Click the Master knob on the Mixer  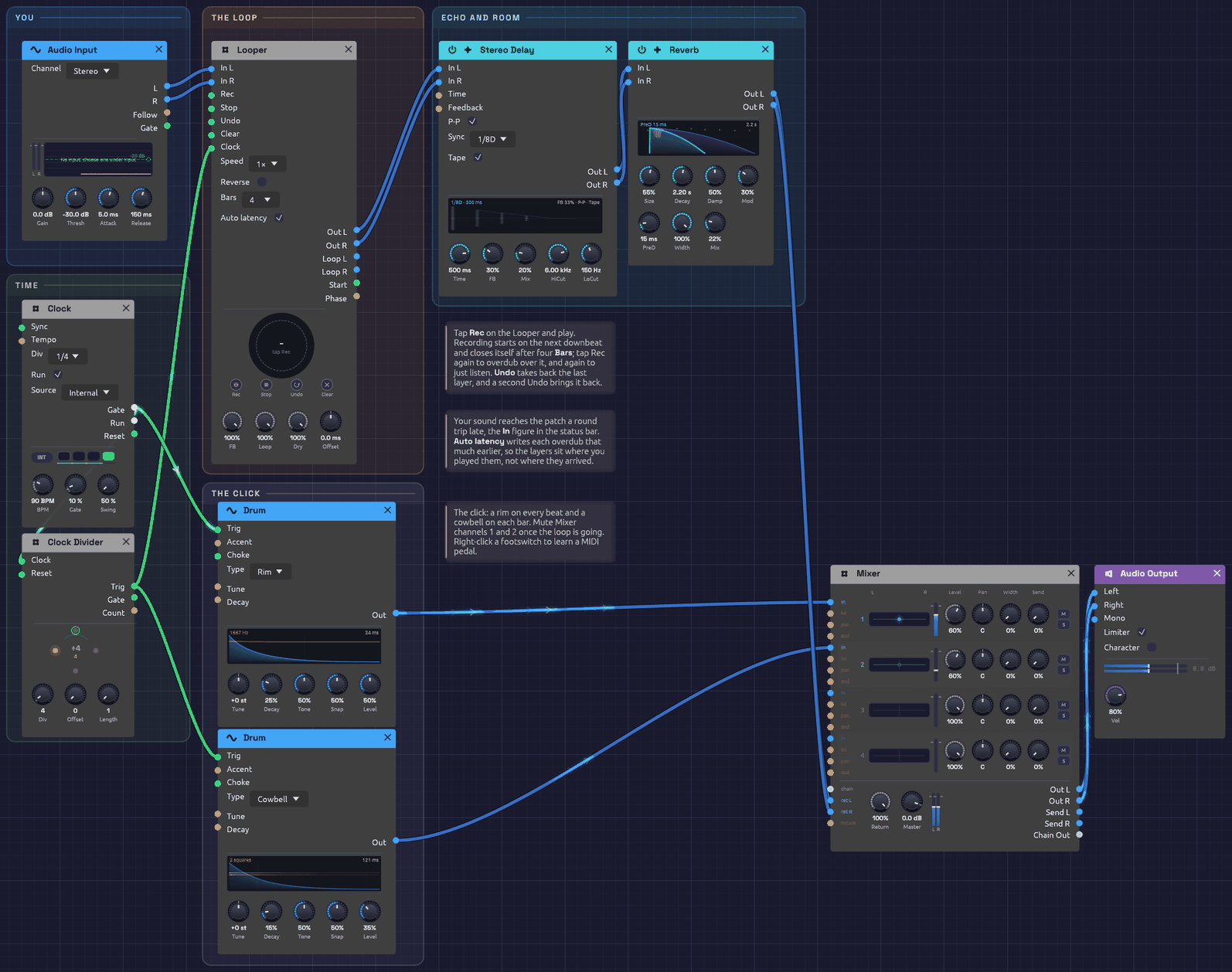click(x=912, y=801)
